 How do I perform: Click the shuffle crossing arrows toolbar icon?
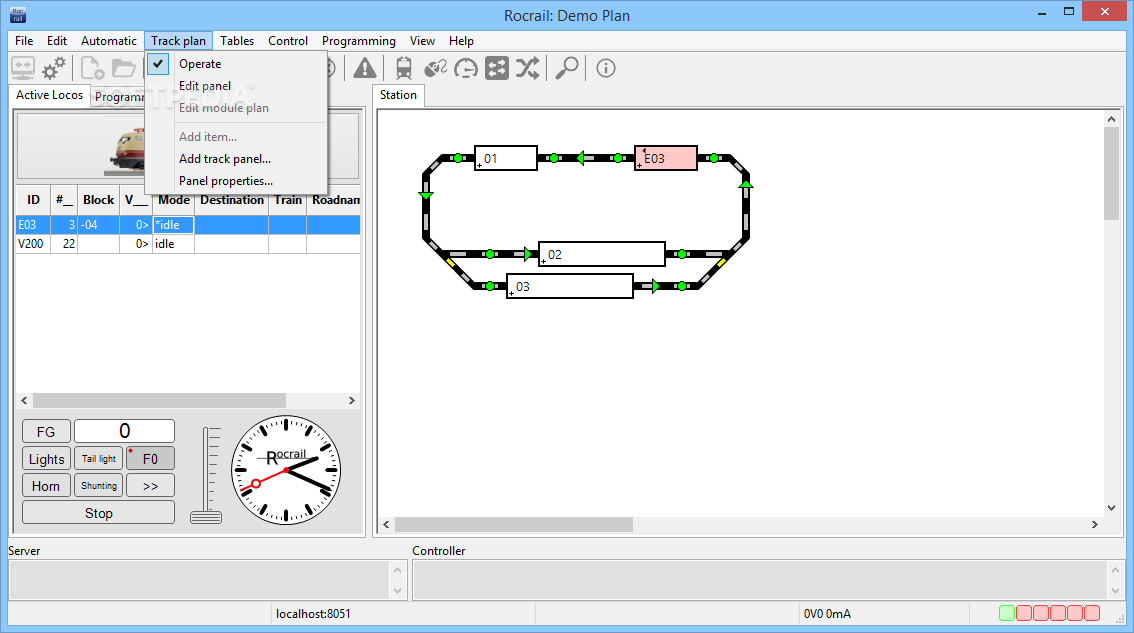point(528,69)
